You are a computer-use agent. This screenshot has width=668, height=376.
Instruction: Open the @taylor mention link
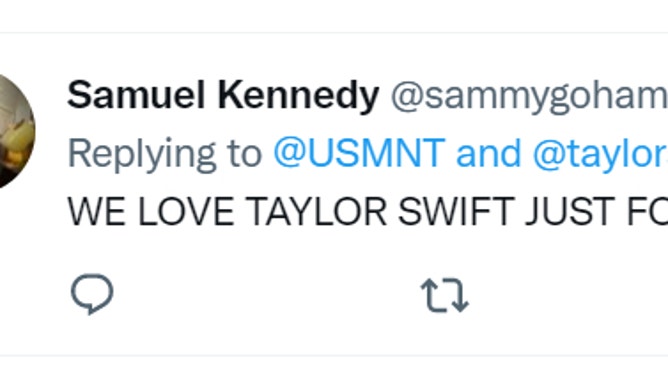point(600,154)
